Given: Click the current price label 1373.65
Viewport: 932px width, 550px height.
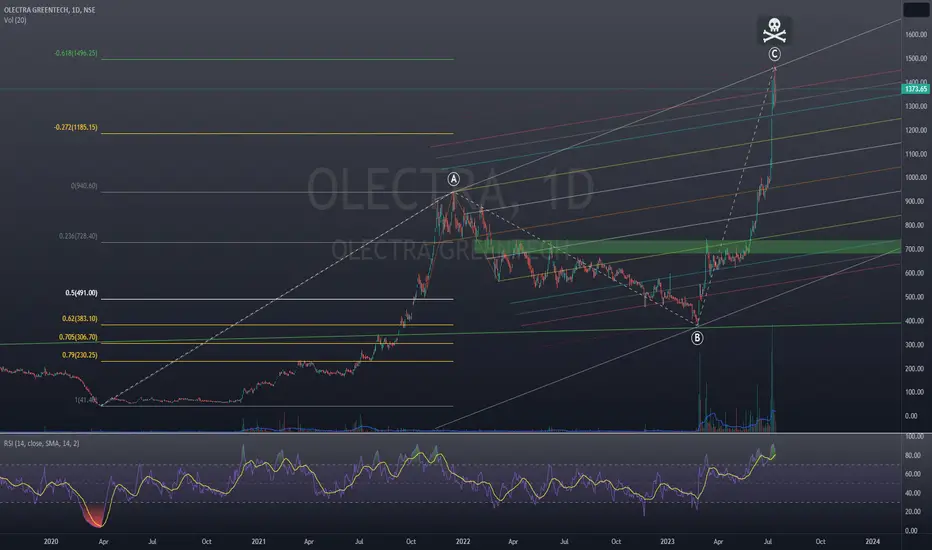Looking at the screenshot, I should coord(916,89).
